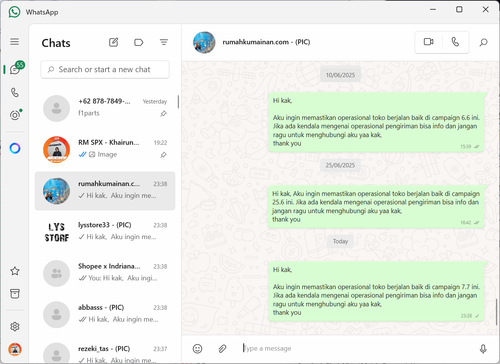Screen dimensions: 500x364
Task: Select message about campaign 25.6
Action: (x=376, y=207)
